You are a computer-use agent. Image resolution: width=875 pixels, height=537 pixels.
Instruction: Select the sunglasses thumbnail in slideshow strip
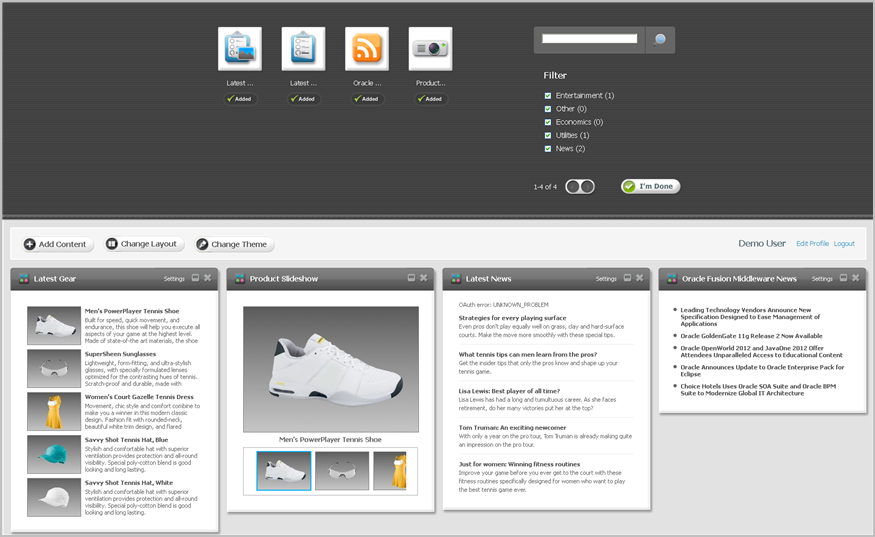[x=342, y=471]
